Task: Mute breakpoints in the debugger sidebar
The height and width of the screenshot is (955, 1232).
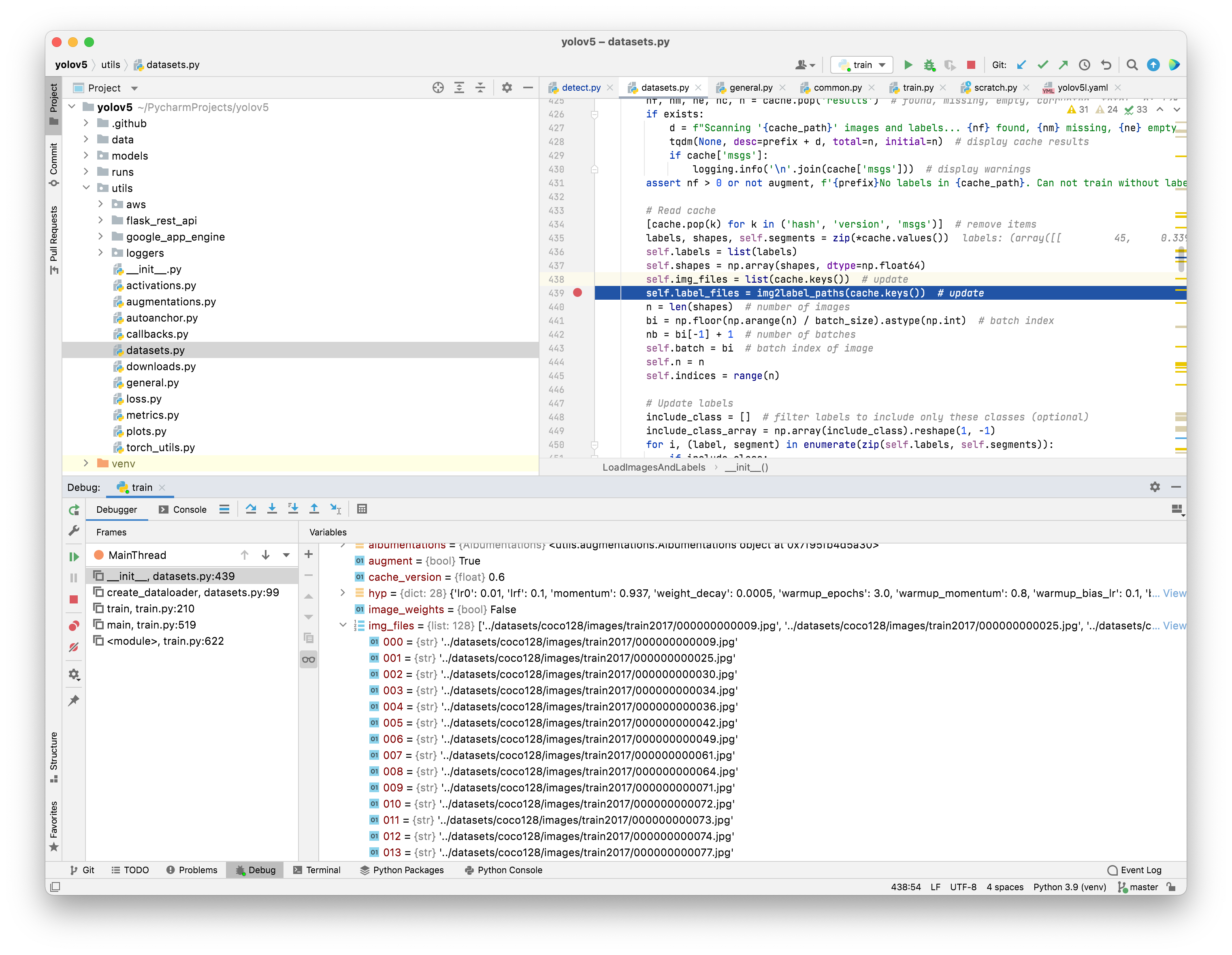Action: (73, 647)
